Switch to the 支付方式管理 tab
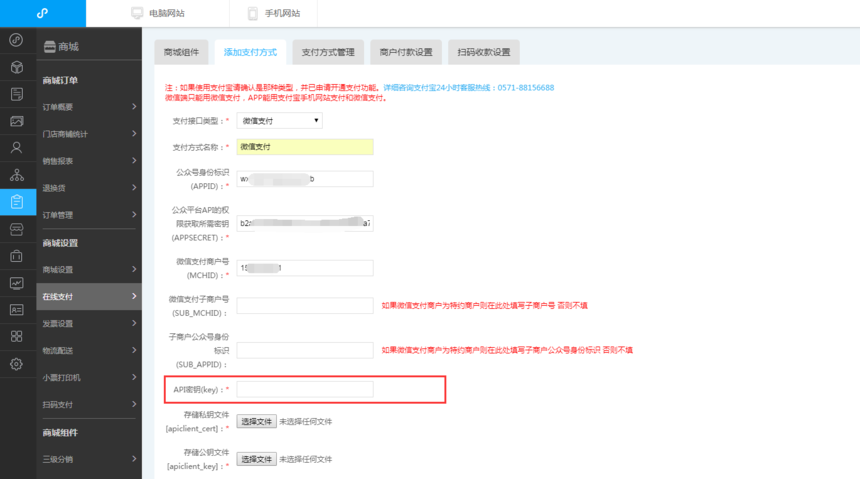 328,52
